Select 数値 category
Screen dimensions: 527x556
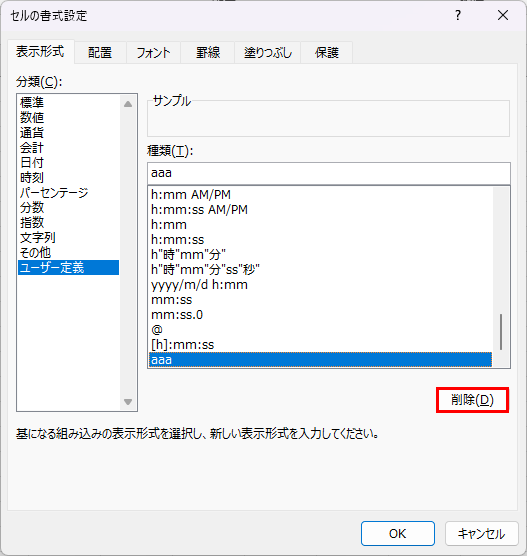pos(68,117)
